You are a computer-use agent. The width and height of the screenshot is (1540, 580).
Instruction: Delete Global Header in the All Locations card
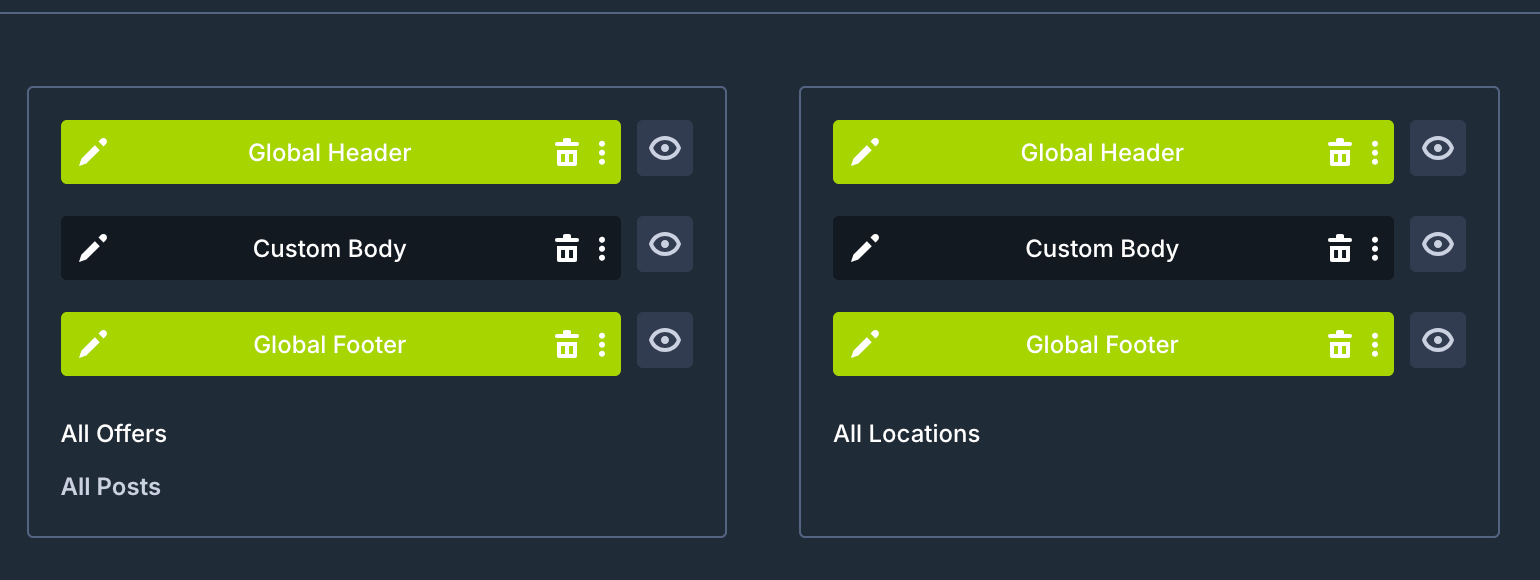pyautogui.click(x=1339, y=152)
